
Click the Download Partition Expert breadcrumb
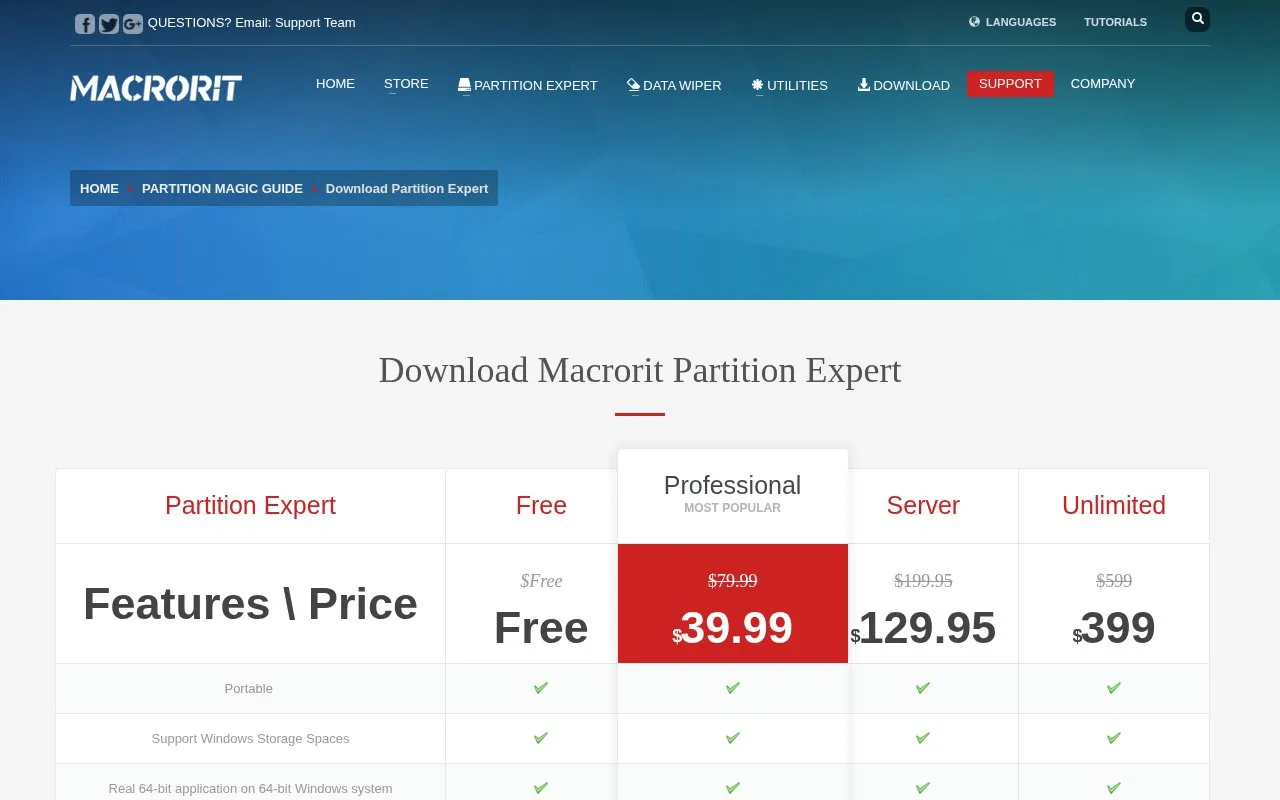click(x=407, y=189)
